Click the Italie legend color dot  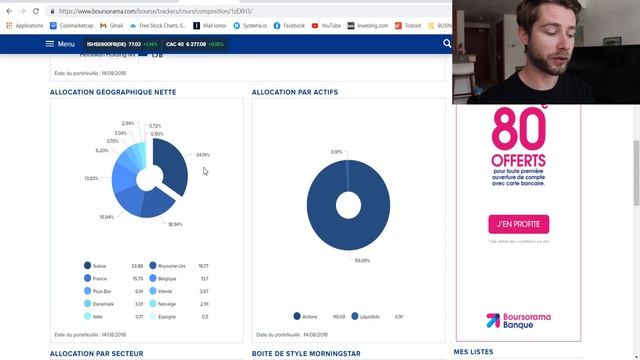87,316
